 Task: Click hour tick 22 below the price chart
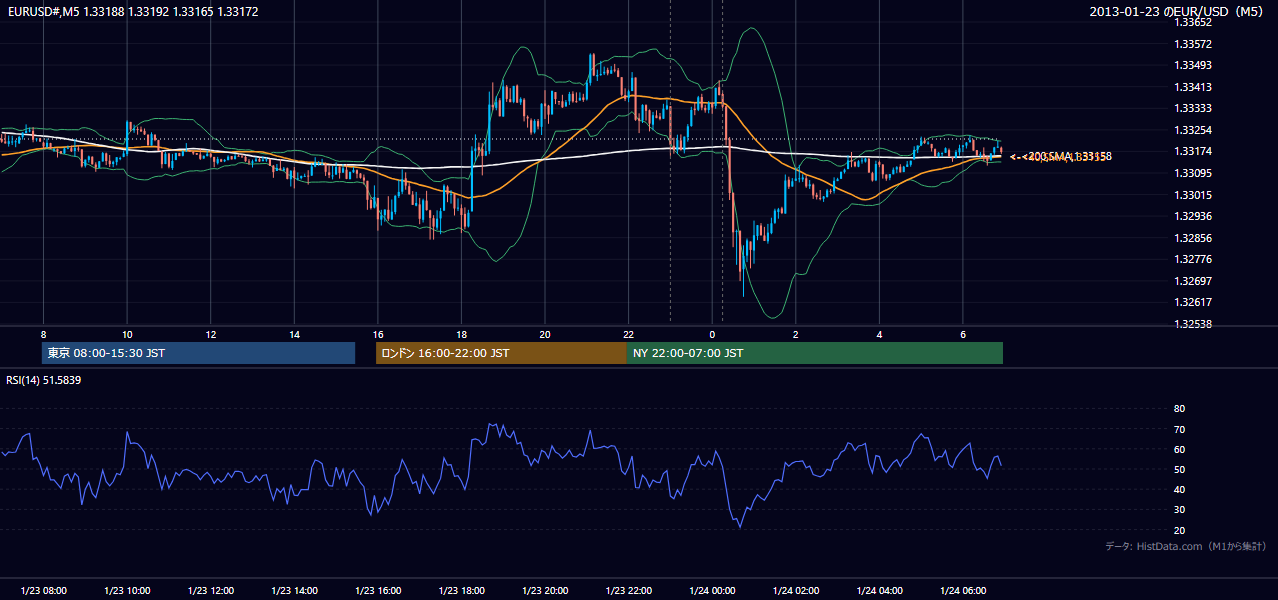click(628, 334)
